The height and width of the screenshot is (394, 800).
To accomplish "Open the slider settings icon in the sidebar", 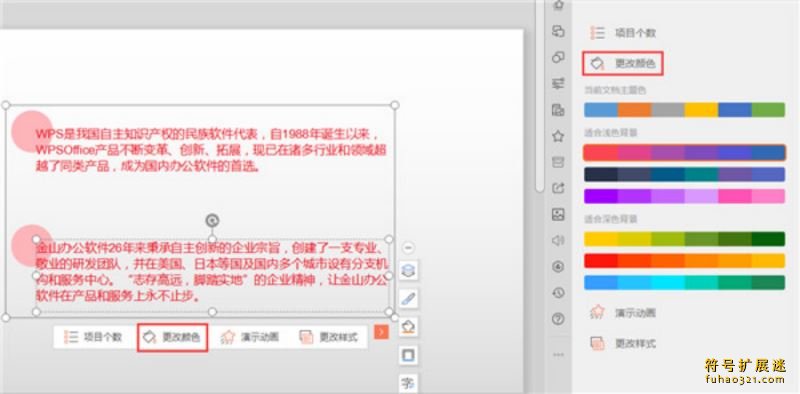I will point(558,83).
